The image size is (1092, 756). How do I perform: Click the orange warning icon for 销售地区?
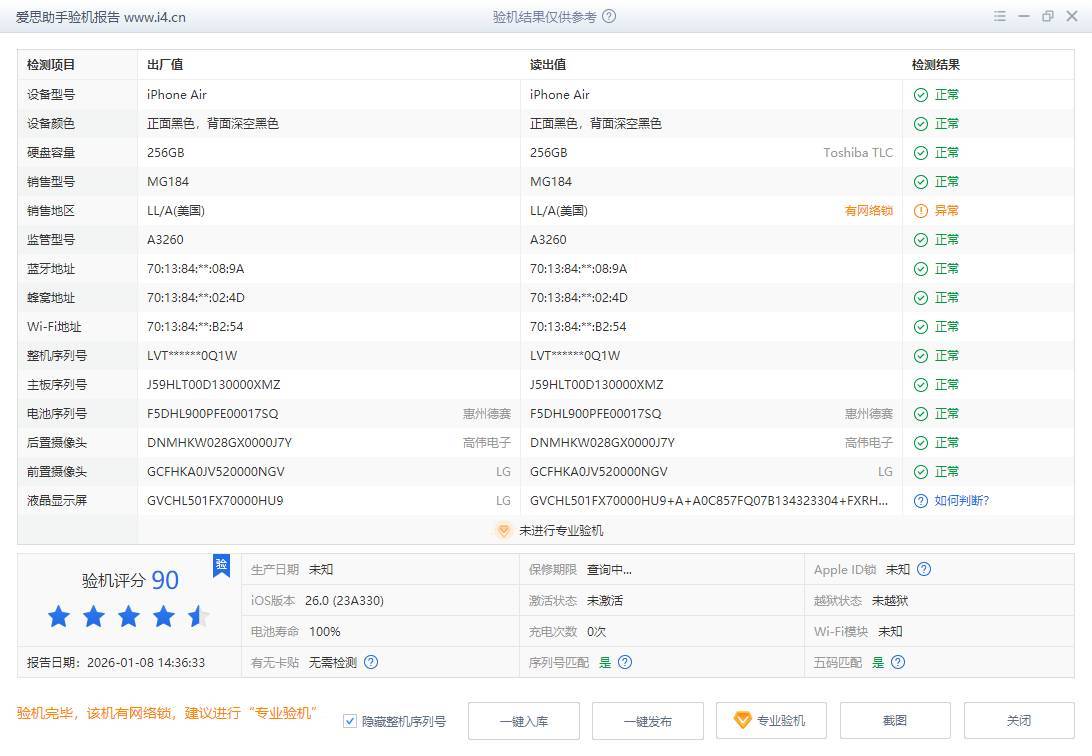click(920, 211)
